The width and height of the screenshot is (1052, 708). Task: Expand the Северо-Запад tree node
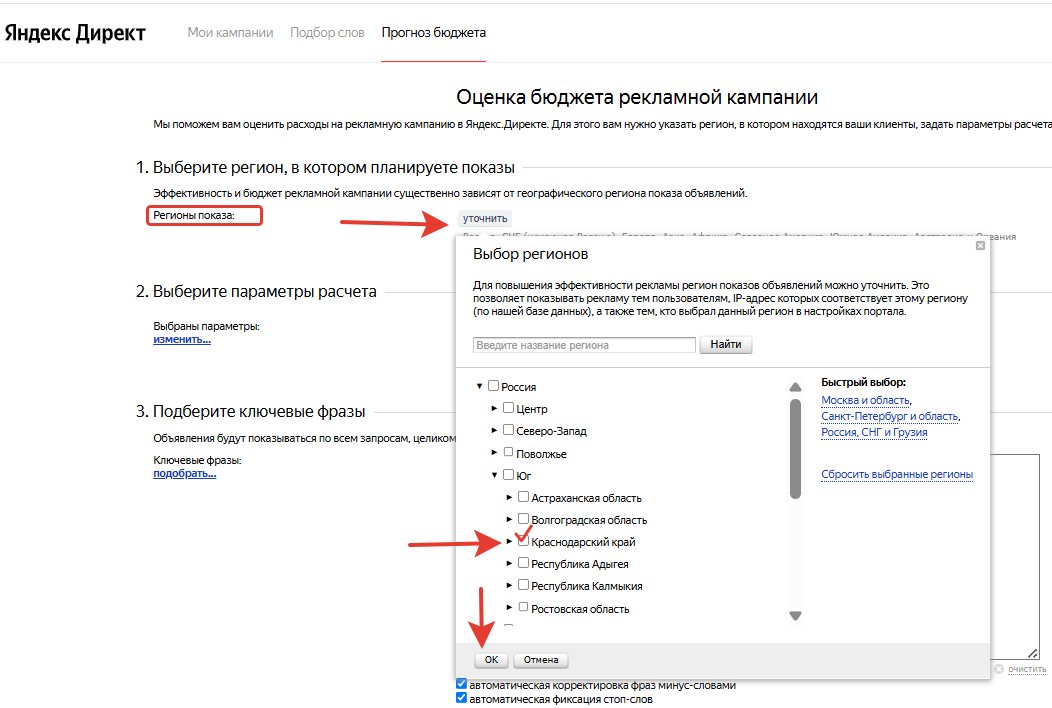[x=494, y=430]
